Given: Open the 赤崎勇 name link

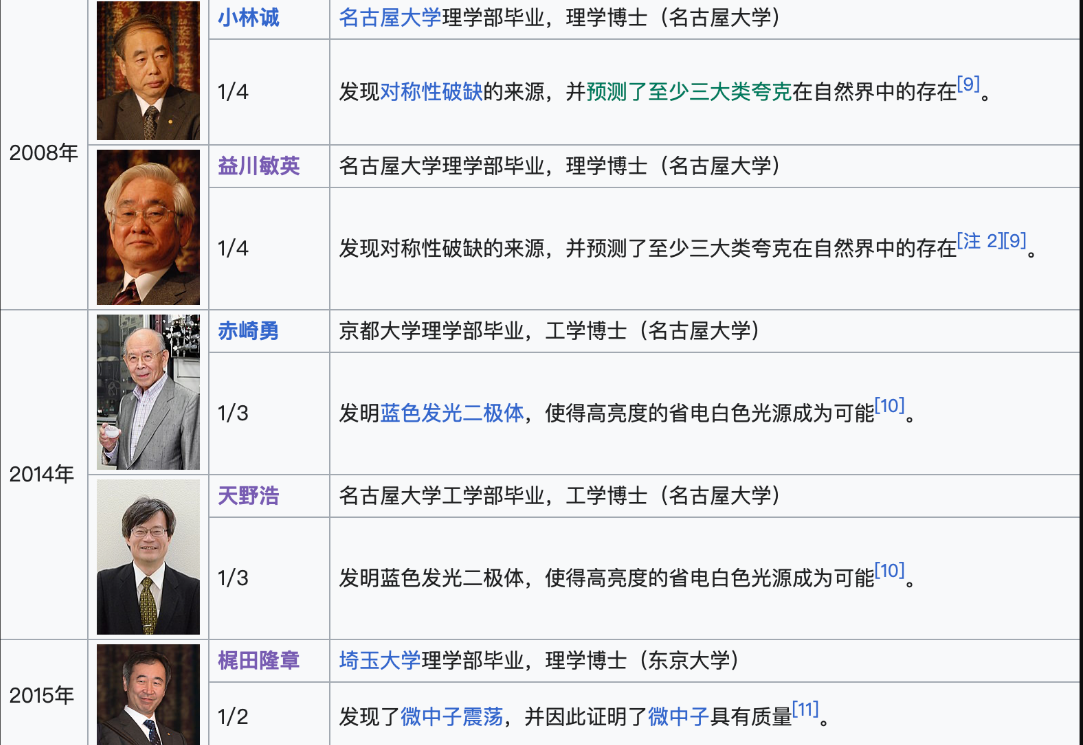Looking at the screenshot, I should pyautogui.click(x=248, y=331).
